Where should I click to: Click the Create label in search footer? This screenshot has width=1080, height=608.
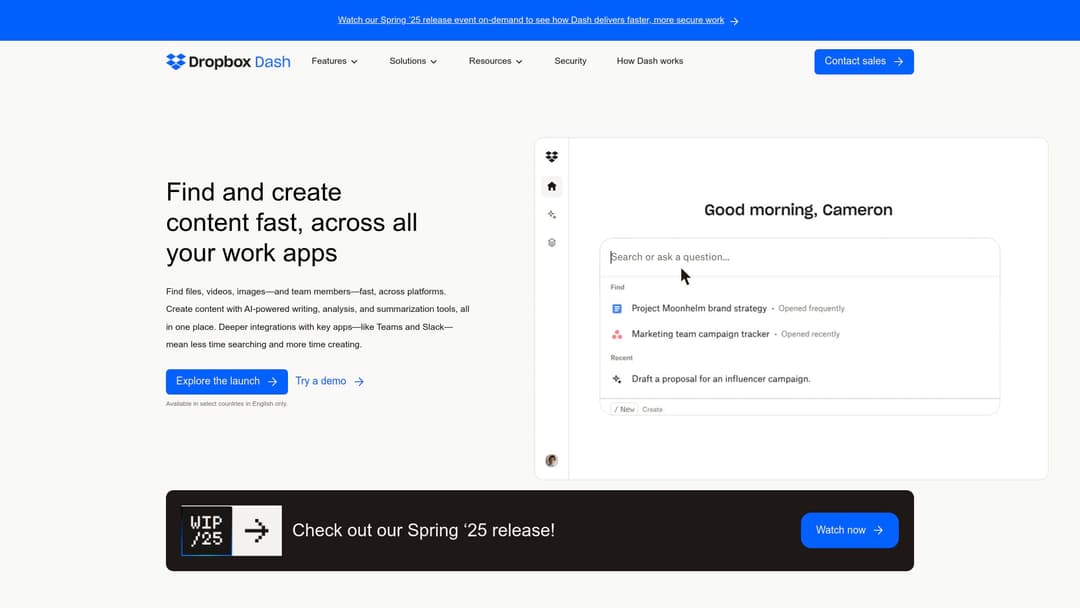click(652, 410)
